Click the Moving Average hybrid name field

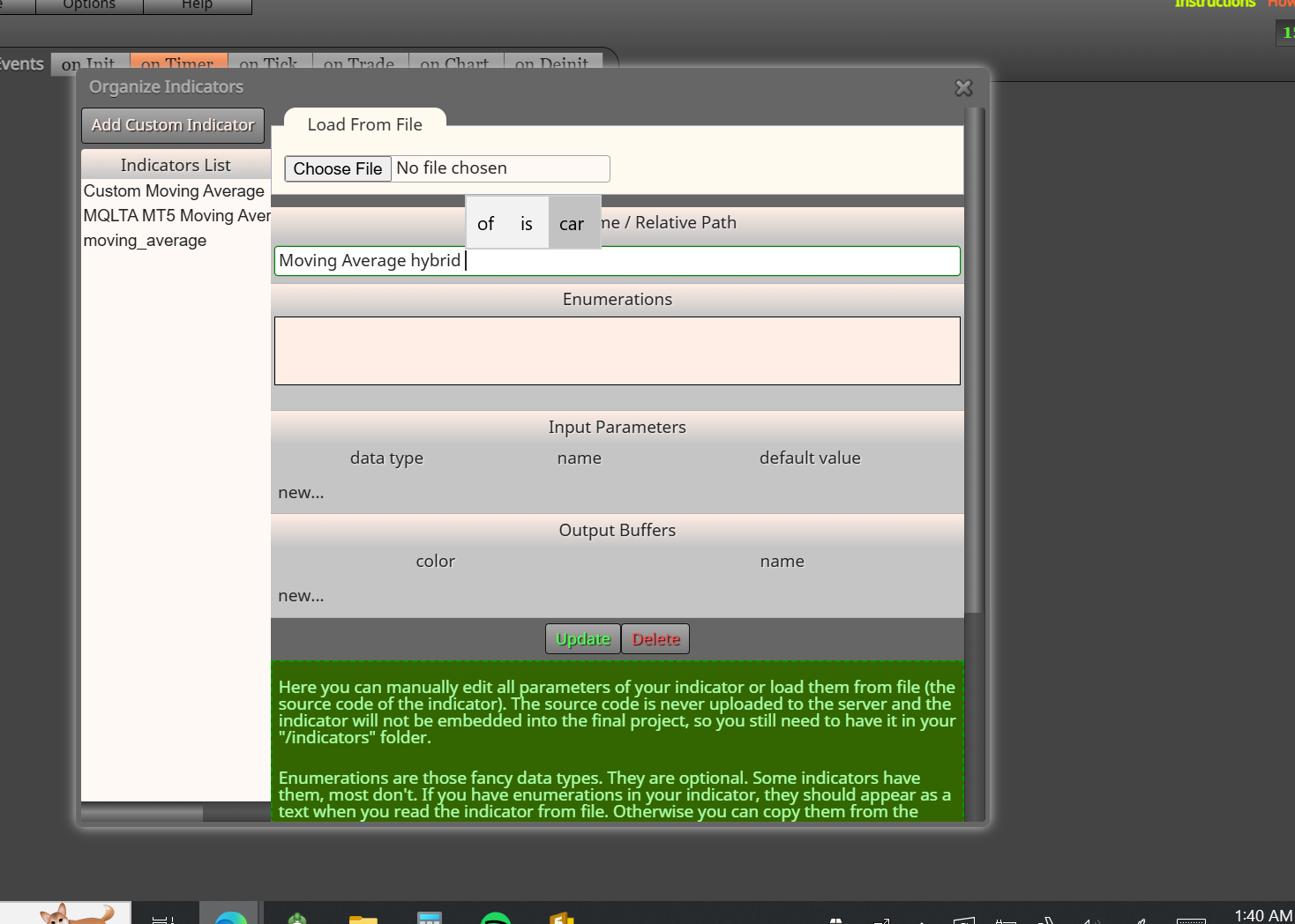617,261
